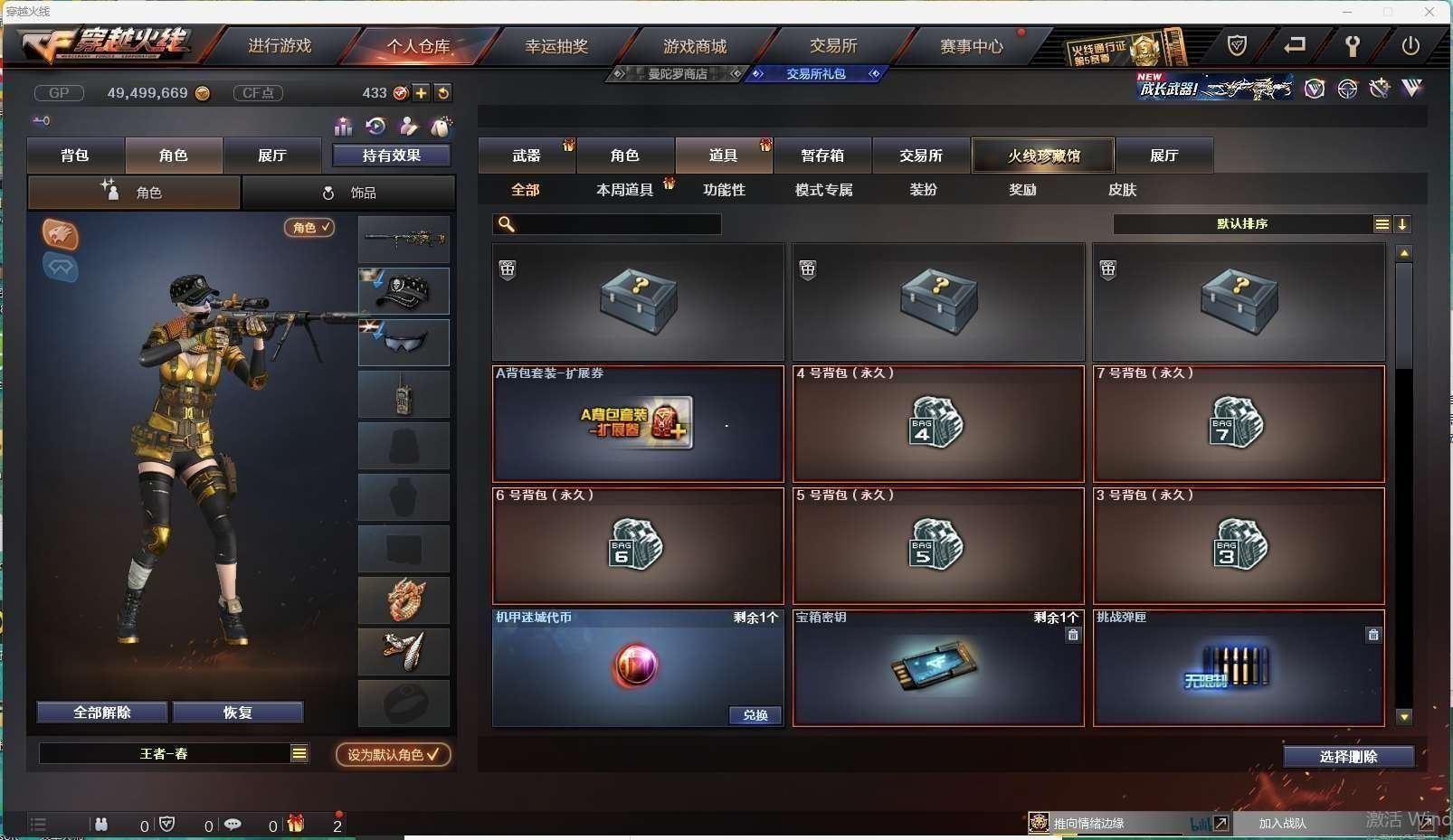Click the 全部解除 button

pyautogui.click(x=102, y=713)
